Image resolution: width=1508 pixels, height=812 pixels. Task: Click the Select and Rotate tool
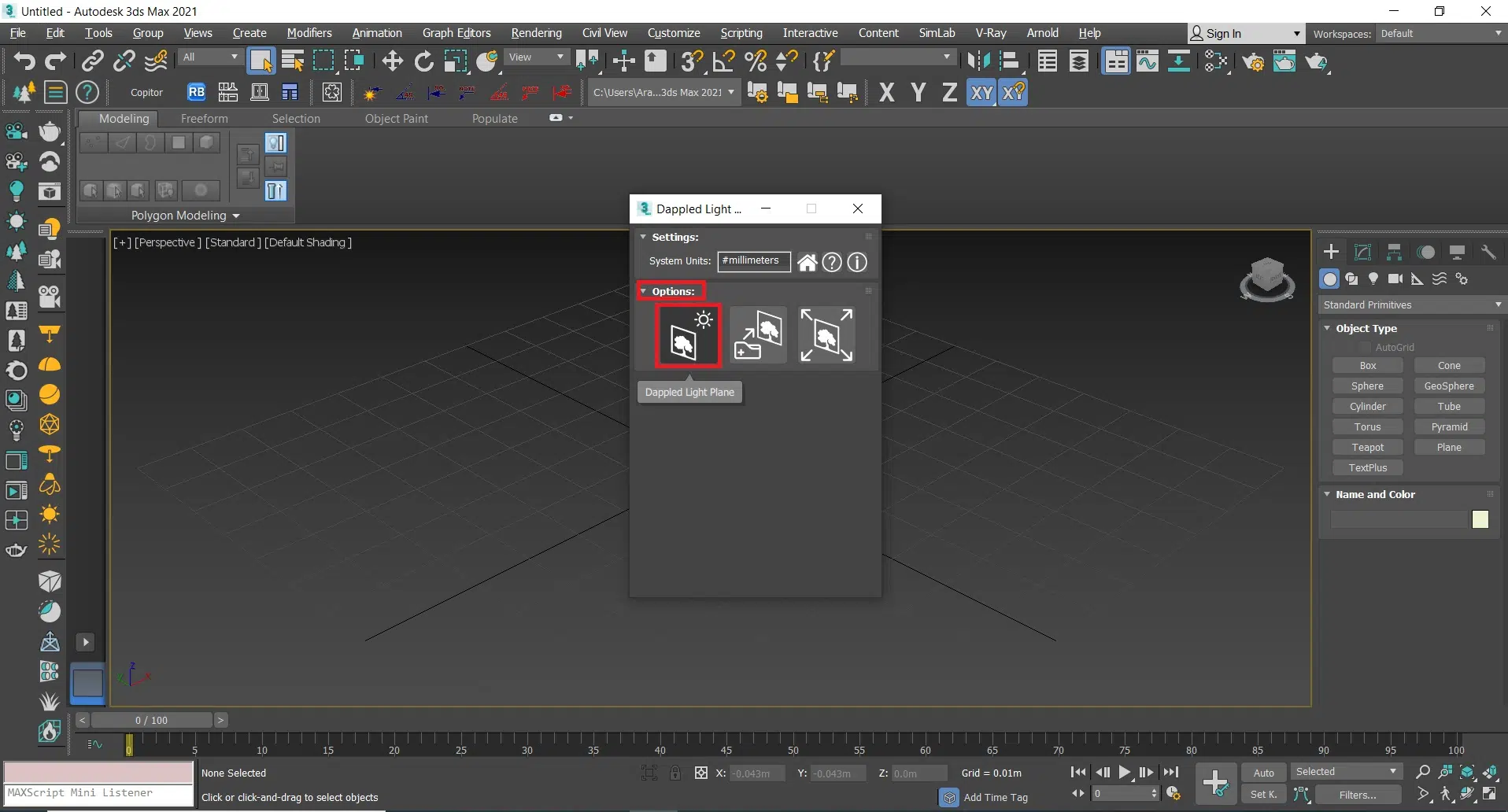point(423,61)
